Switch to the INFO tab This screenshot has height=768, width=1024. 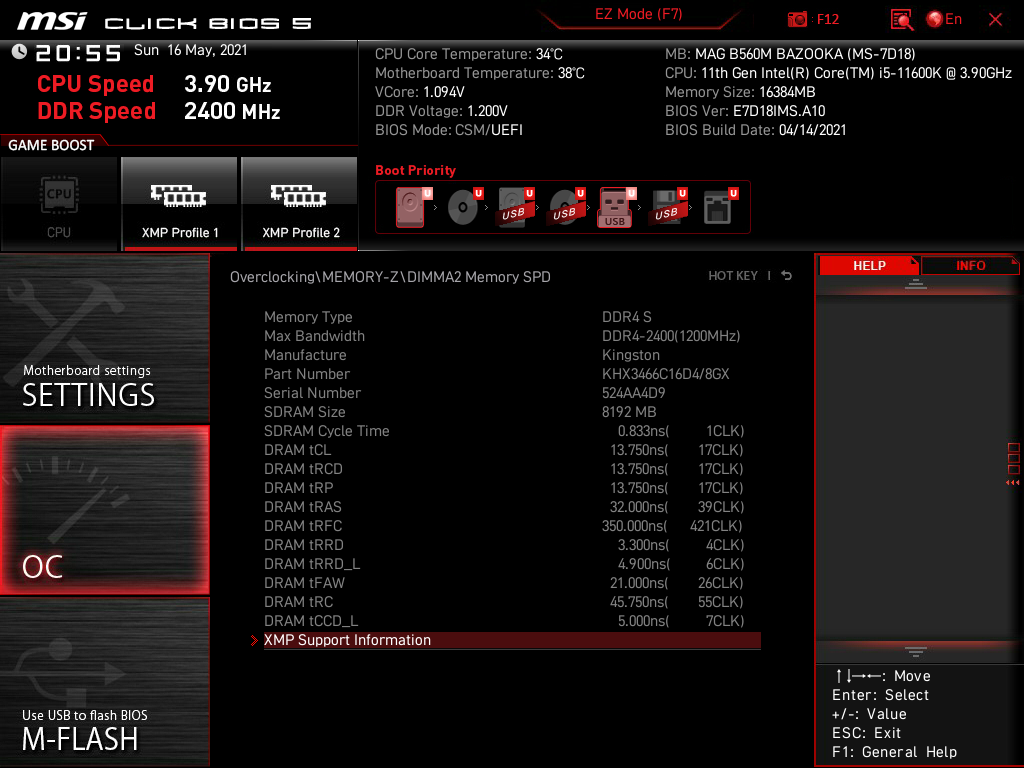pyautogui.click(x=970, y=265)
